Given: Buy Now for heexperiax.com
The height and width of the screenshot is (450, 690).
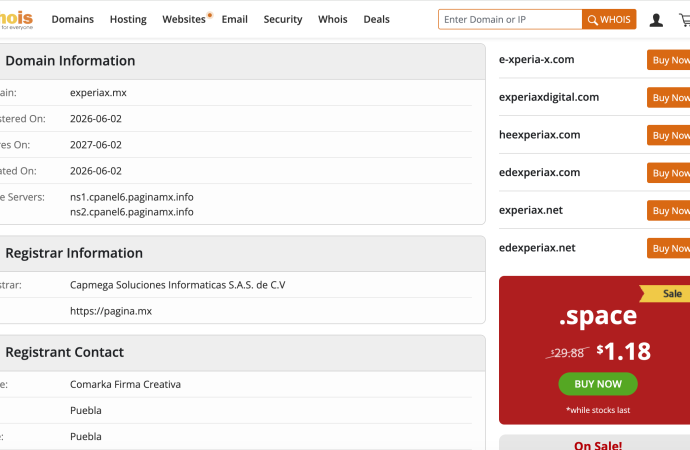Looking at the screenshot, I should coord(668,135).
